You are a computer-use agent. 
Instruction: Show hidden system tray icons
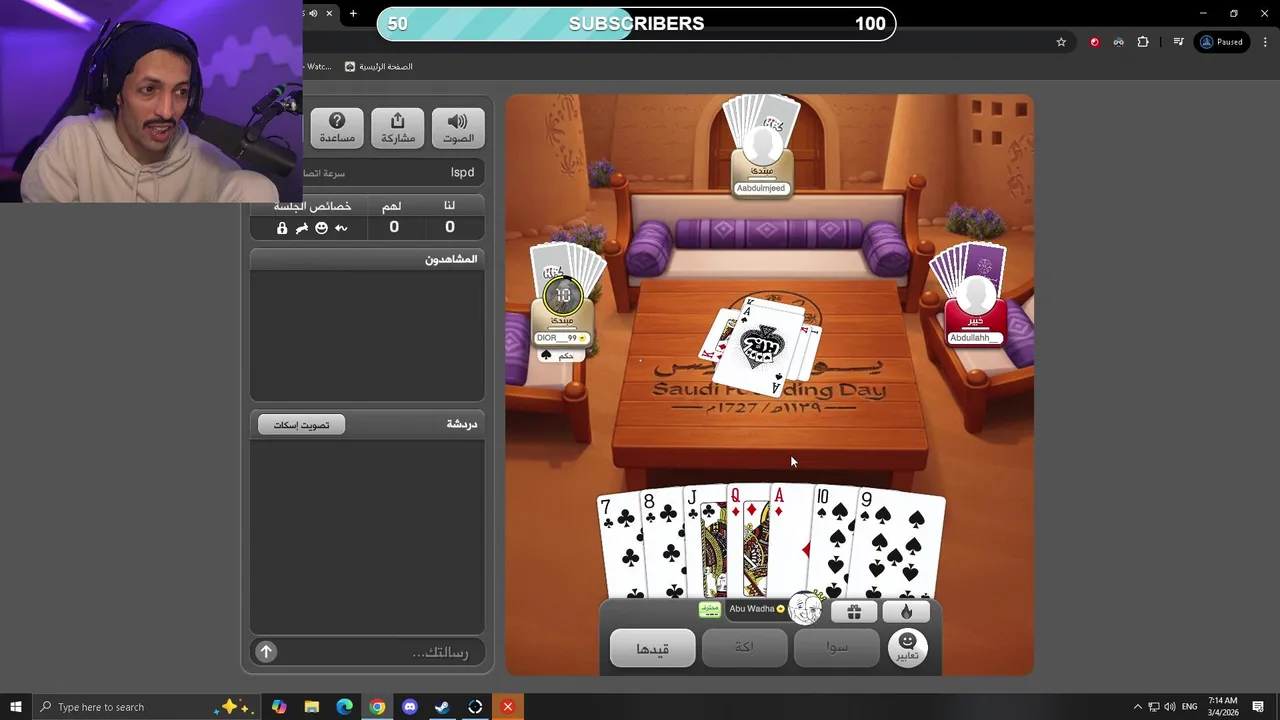click(x=1137, y=707)
